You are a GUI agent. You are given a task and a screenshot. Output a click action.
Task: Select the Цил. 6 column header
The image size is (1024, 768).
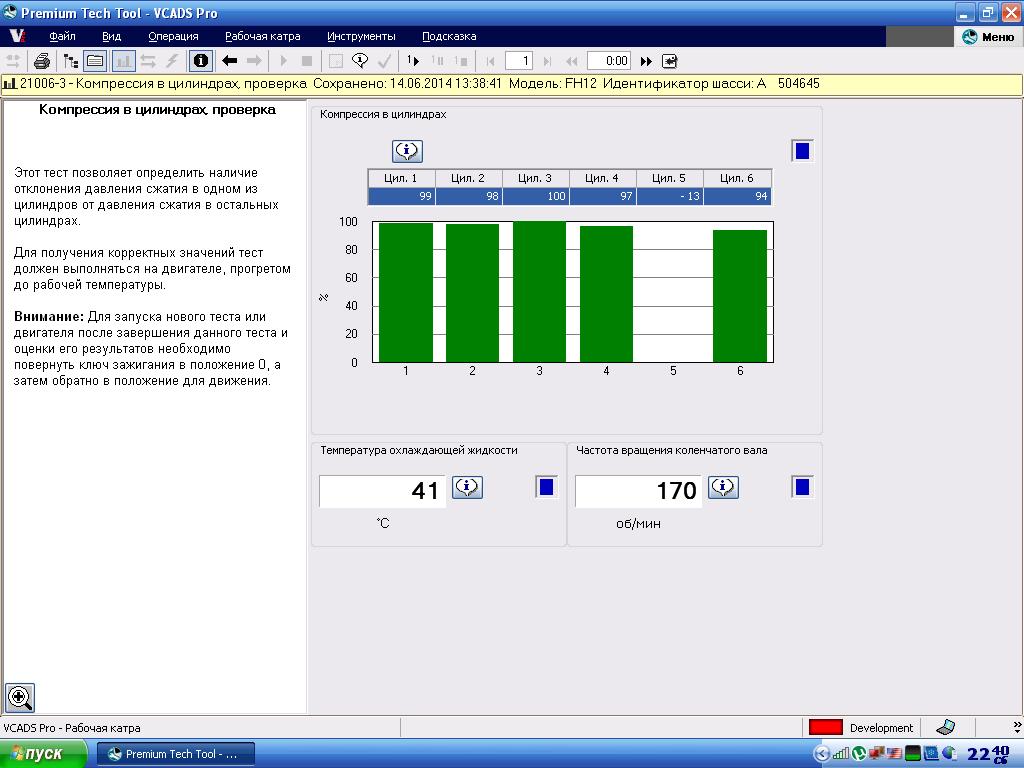click(x=737, y=178)
